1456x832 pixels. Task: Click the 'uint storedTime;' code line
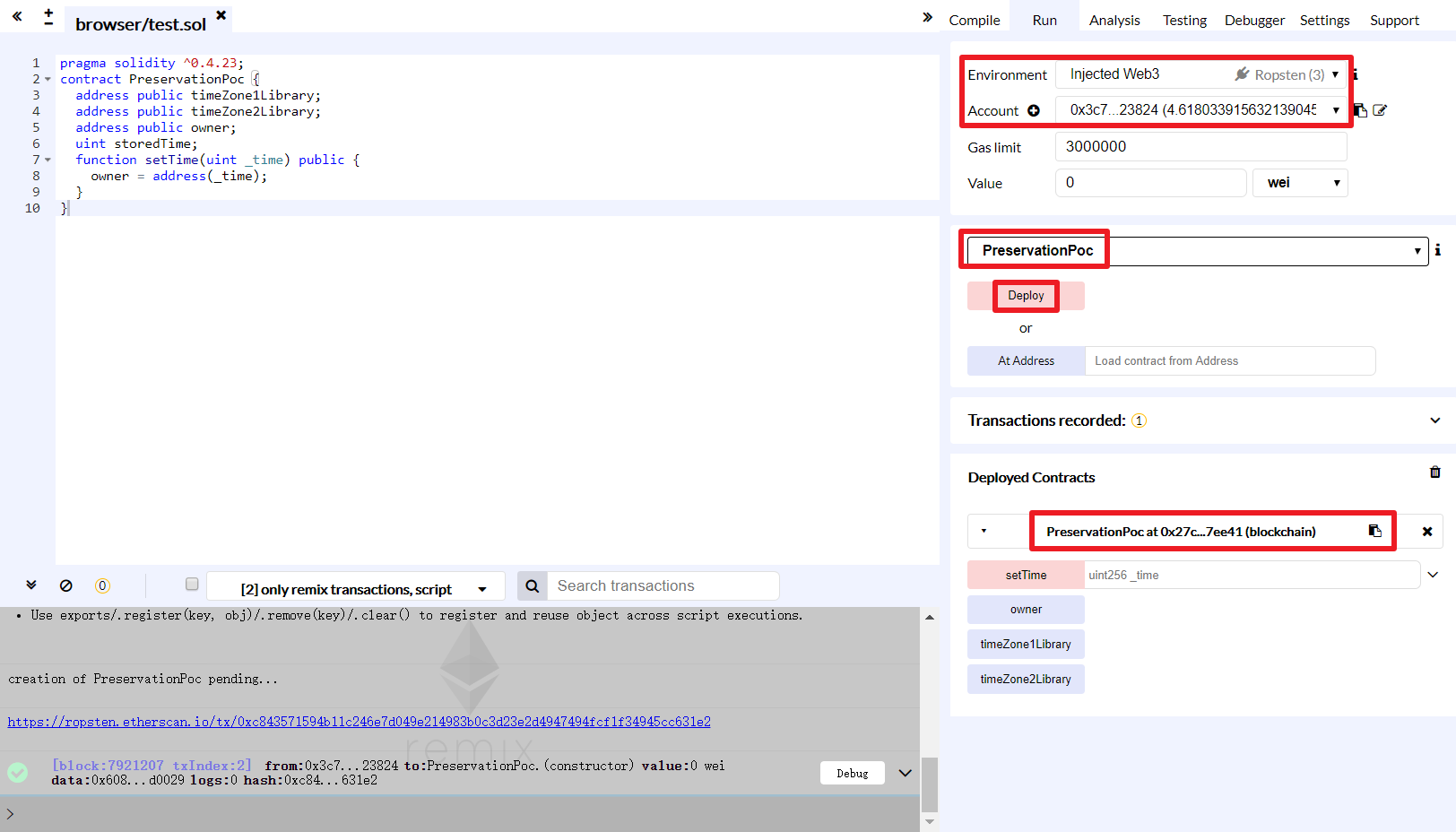pos(136,143)
